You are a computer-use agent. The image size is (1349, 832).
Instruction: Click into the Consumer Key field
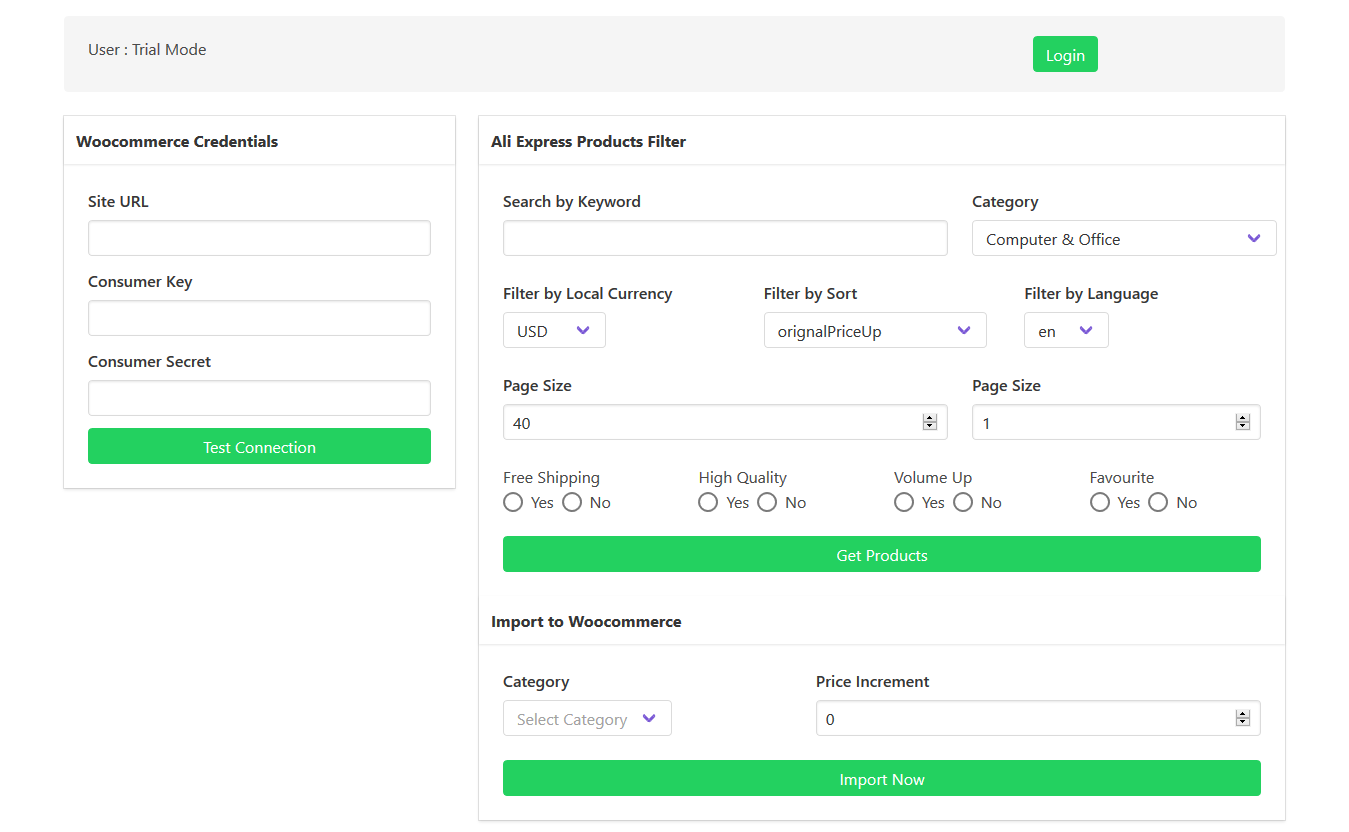[259, 318]
